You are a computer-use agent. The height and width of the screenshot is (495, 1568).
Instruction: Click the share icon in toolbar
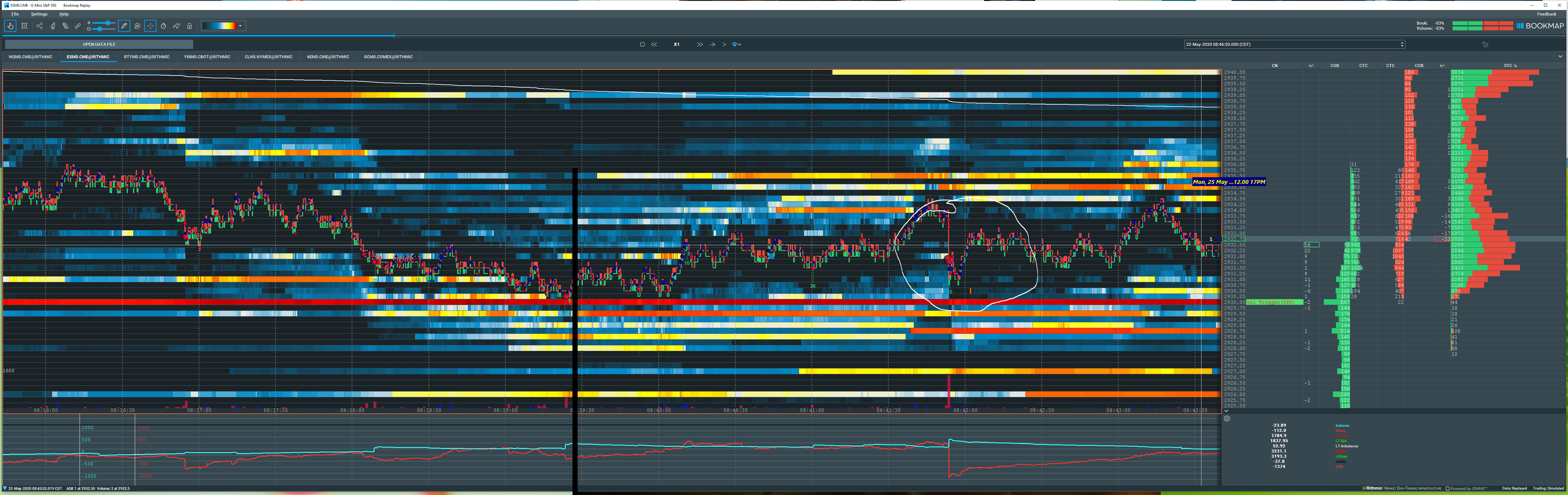[39, 25]
